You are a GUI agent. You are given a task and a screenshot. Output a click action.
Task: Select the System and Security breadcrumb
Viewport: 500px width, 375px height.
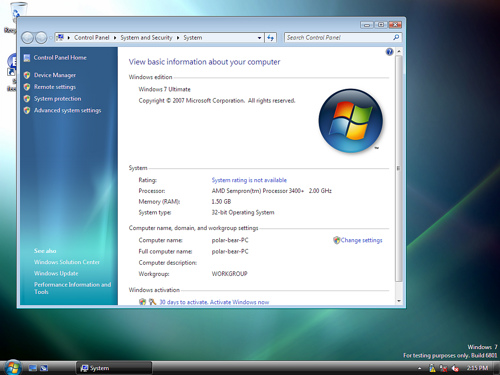146,38
